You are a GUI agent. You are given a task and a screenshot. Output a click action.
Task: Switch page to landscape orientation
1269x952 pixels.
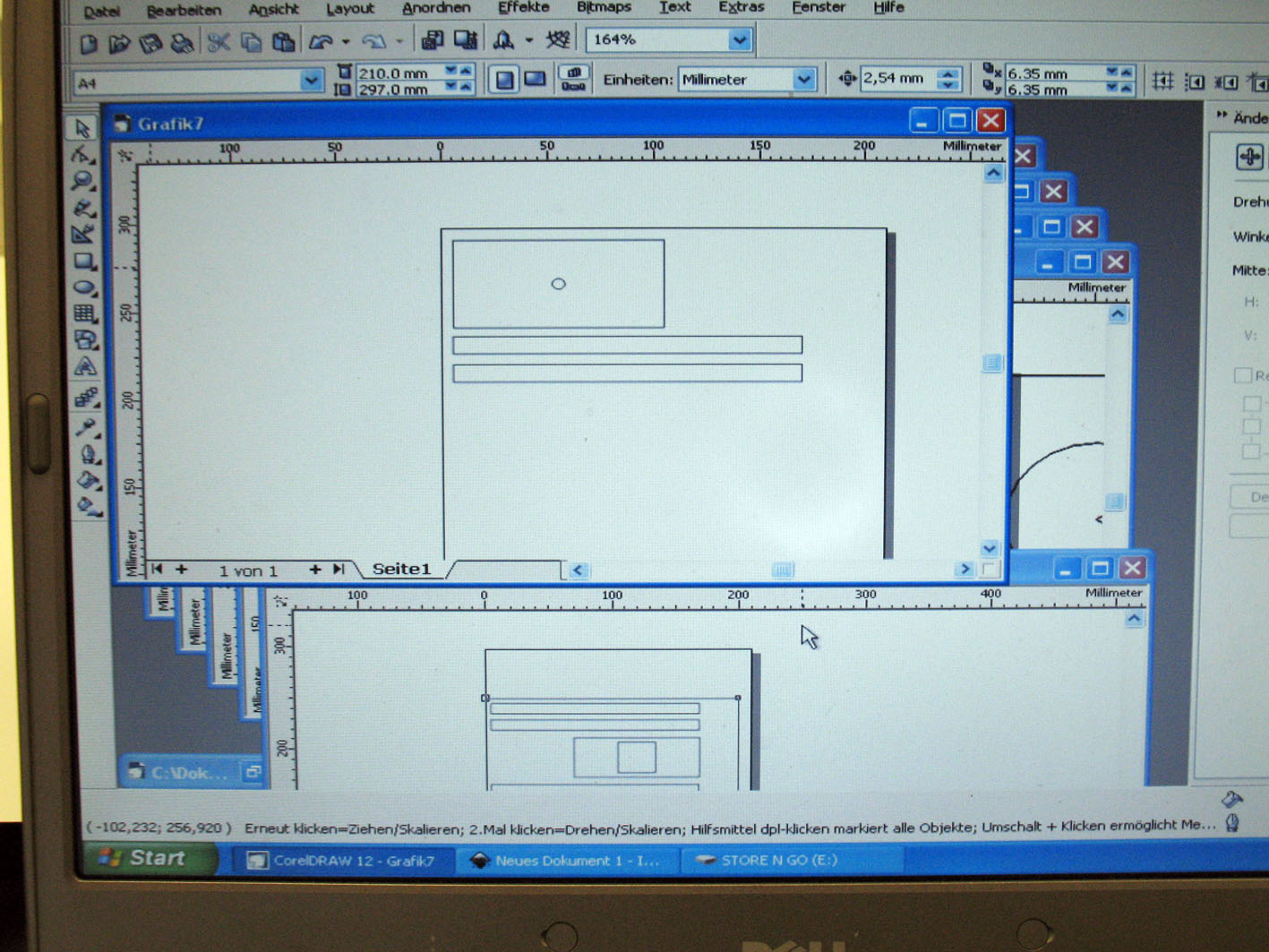click(535, 80)
